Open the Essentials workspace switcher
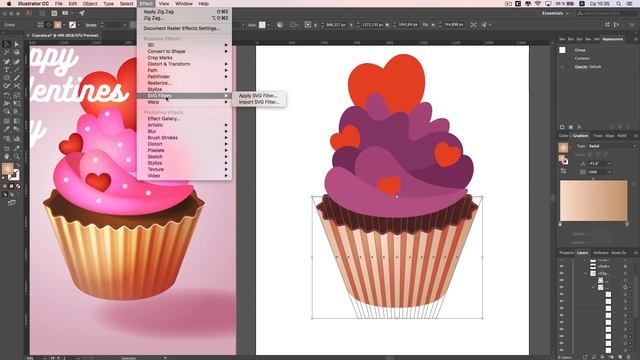Image resolution: width=640 pixels, height=360 pixels. [x=555, y=13]
